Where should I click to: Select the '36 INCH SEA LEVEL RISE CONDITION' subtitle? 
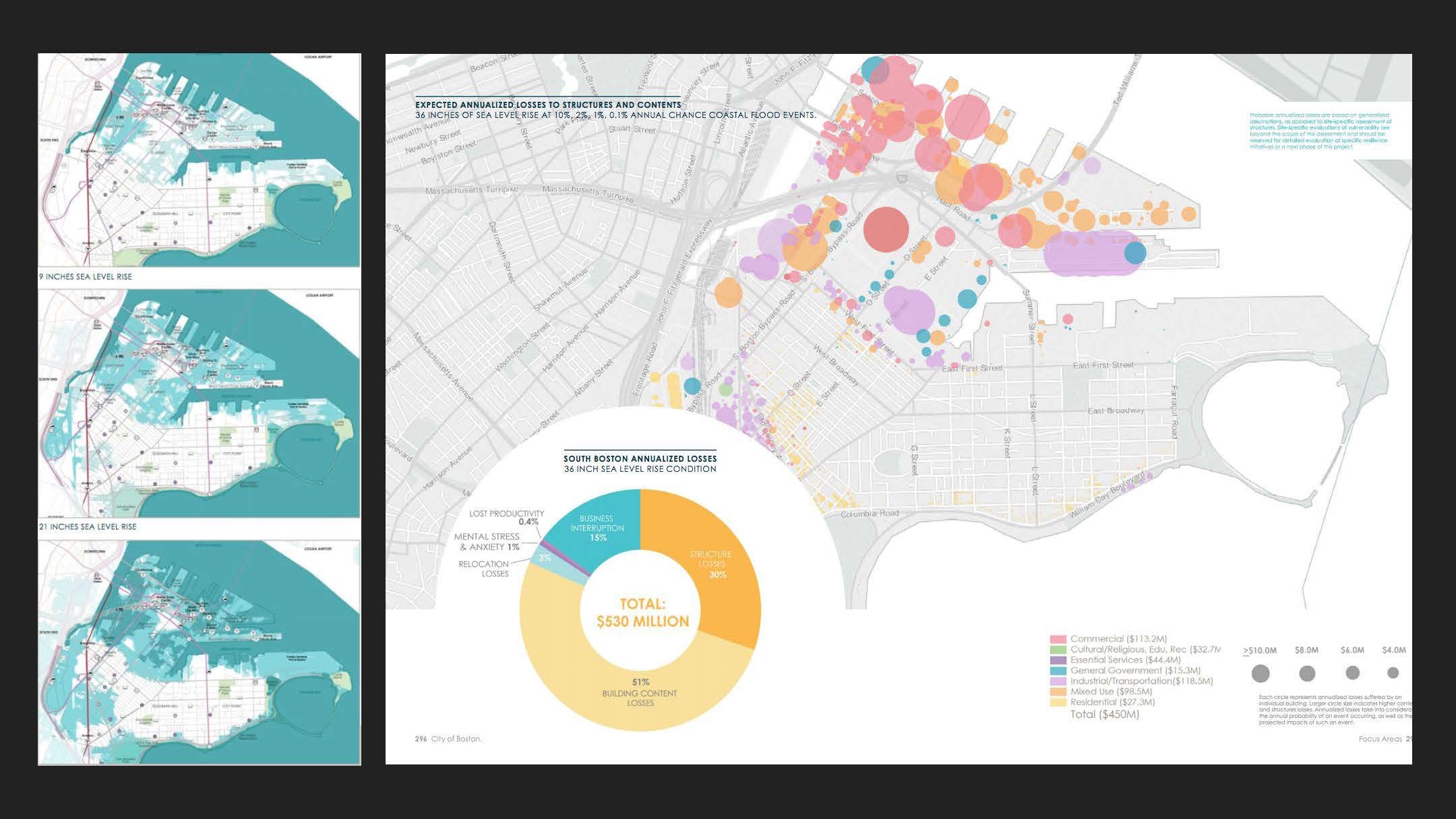(640, 469)
